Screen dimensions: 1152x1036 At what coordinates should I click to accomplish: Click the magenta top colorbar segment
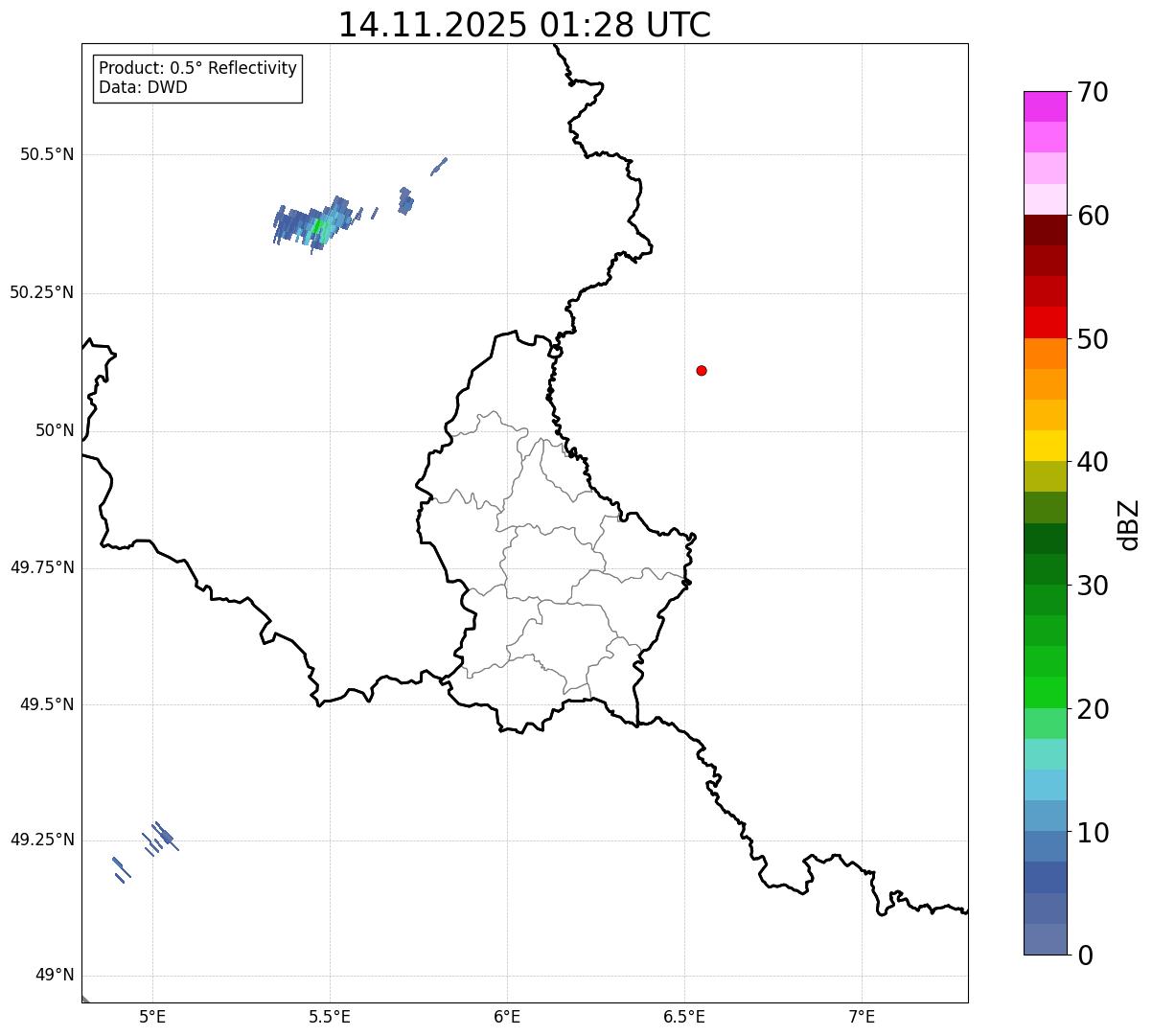coord(1046,106)
